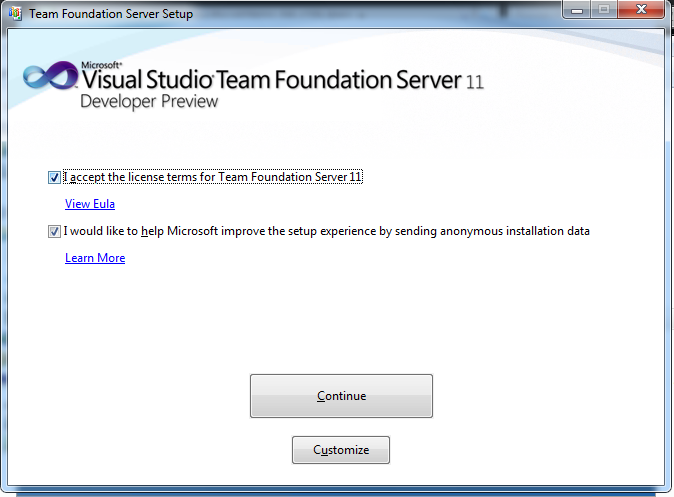Toggle the send anonymous installation data checkbox
Screen dimensions: 674x497
tap(53, 231)
